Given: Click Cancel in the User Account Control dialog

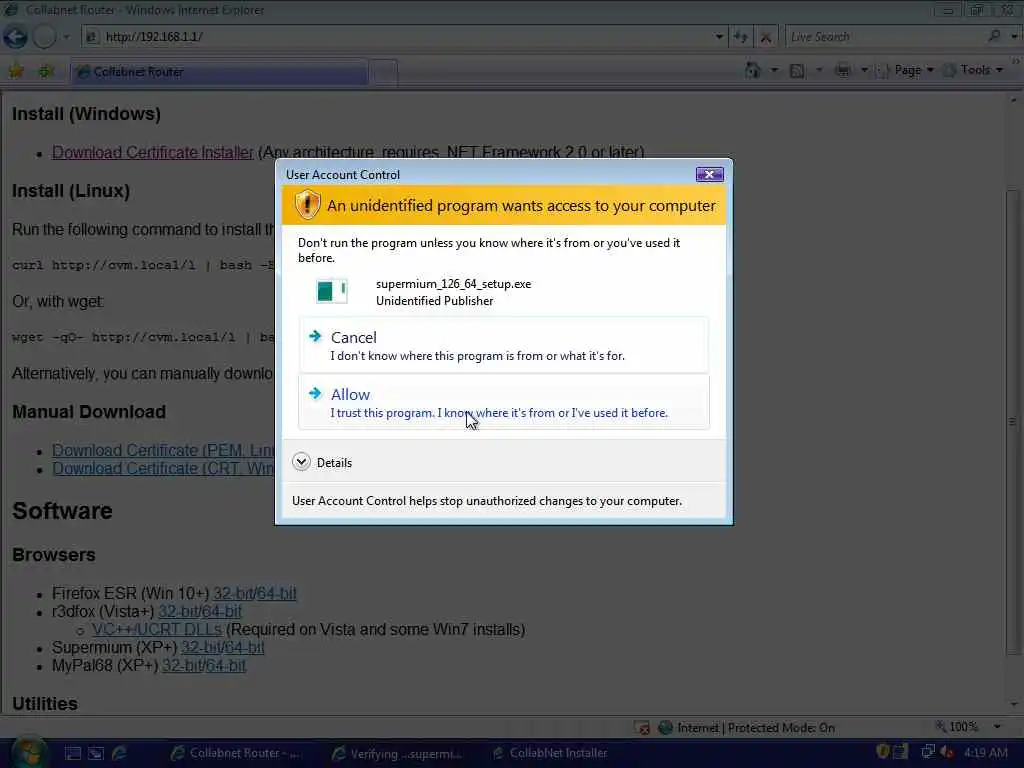Looking at the screenshot, I should coord(504,345).
